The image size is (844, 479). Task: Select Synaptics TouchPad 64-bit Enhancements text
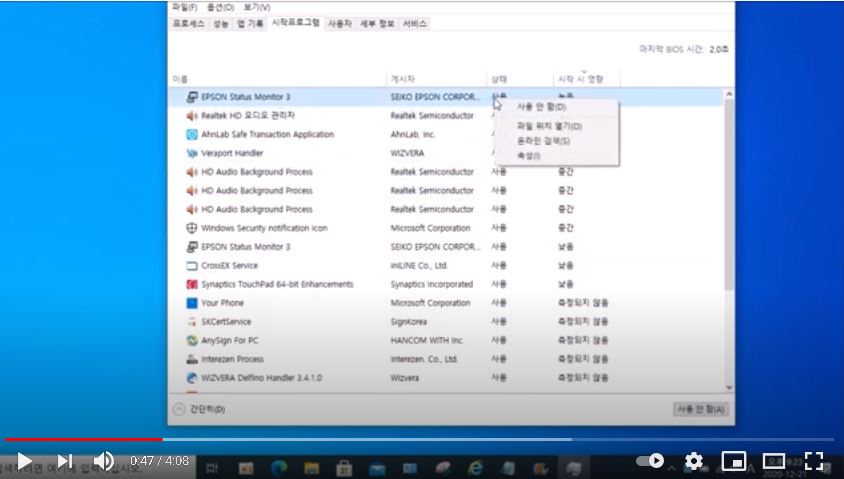coord(277,284)
